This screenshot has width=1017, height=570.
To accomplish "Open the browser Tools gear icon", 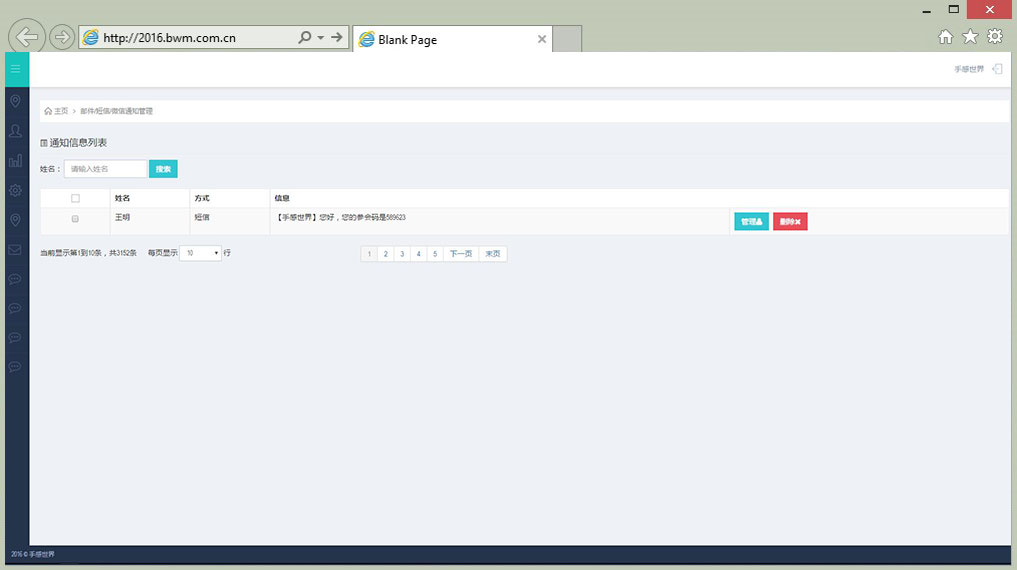I will coord(995,37).
